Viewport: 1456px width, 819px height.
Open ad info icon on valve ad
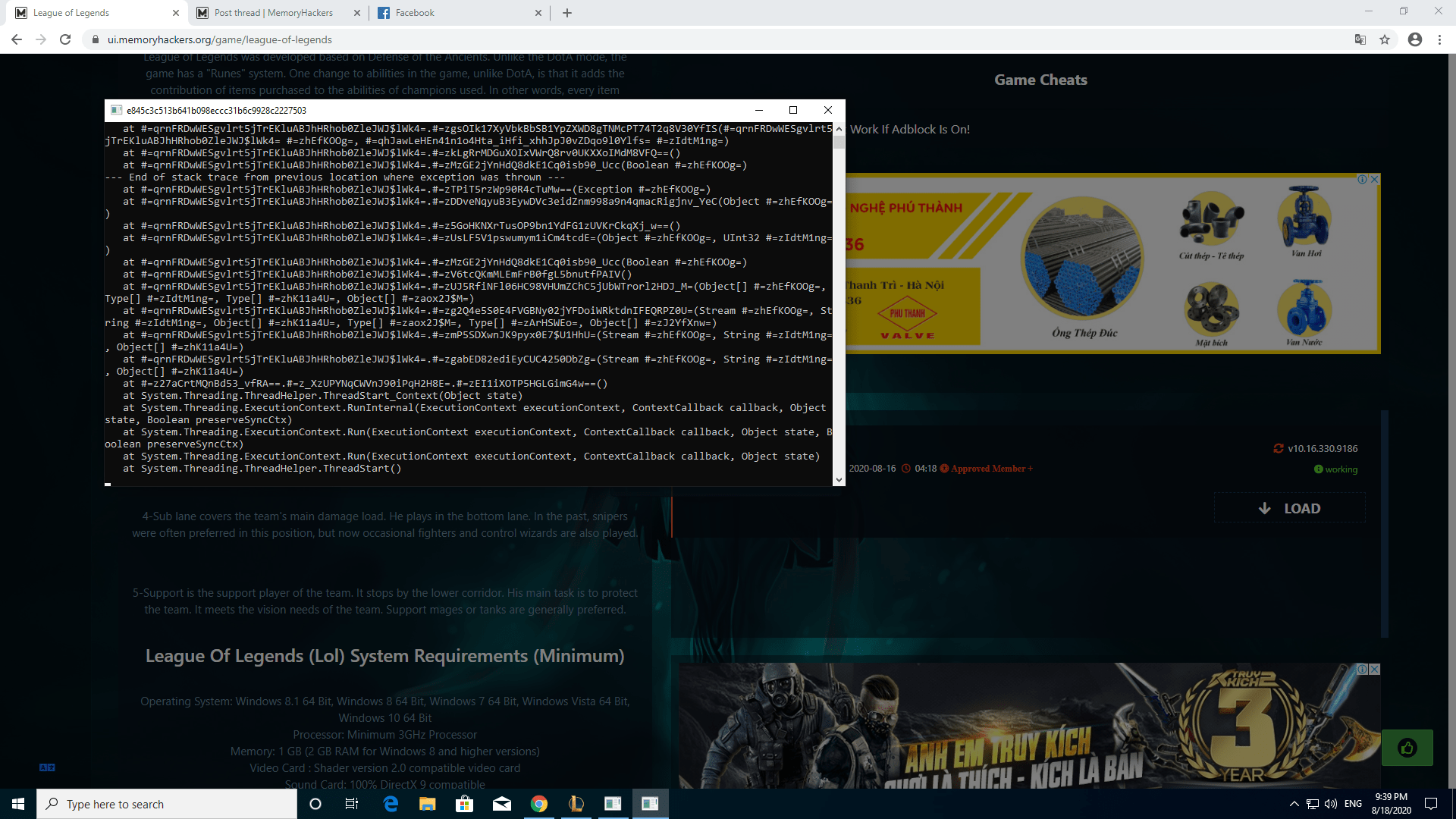coord(1363,180)
